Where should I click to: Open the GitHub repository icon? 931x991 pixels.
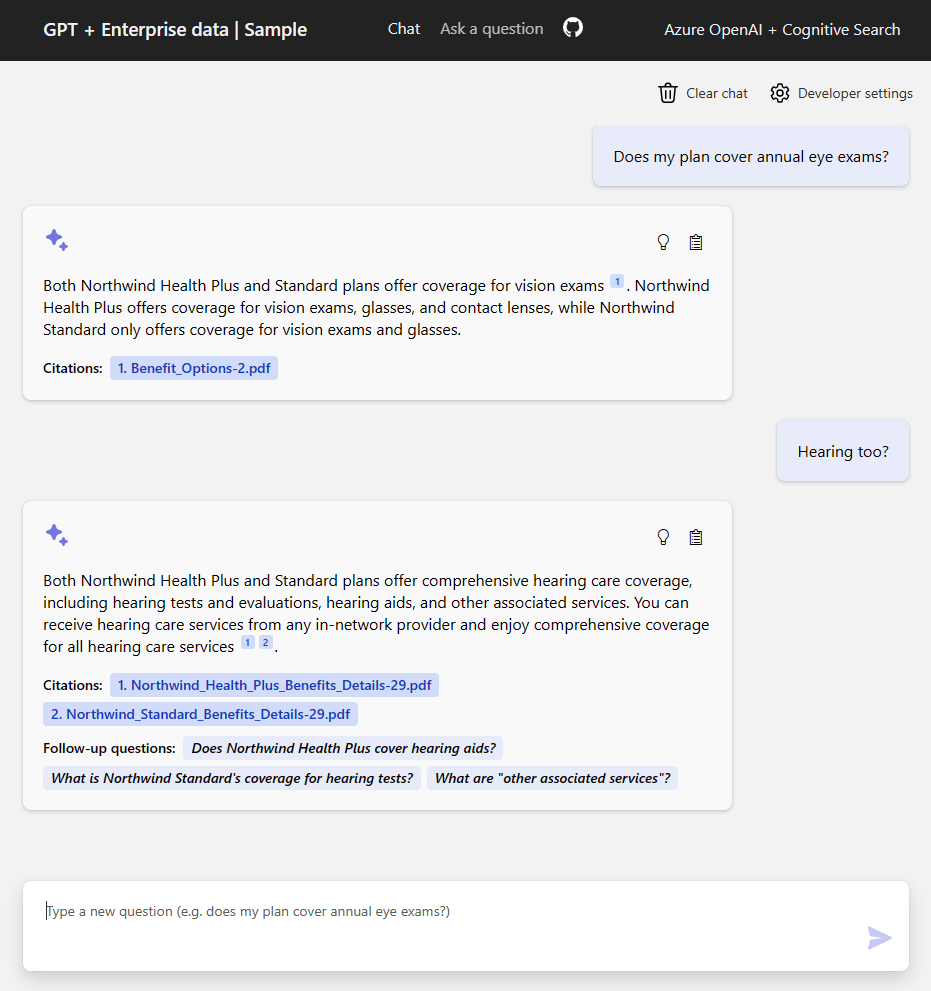pyautogui.click(x=572, y=28)
